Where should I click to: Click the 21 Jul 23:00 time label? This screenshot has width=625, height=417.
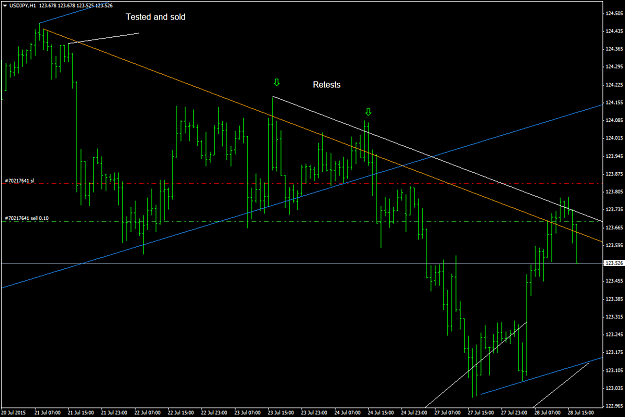pos(114,413)
